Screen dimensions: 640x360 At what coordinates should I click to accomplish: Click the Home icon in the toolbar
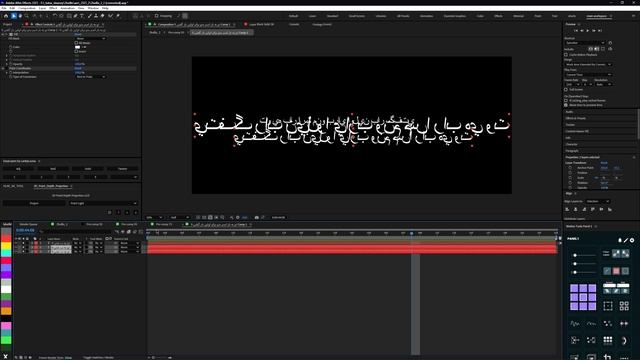(x=6, y=16)
